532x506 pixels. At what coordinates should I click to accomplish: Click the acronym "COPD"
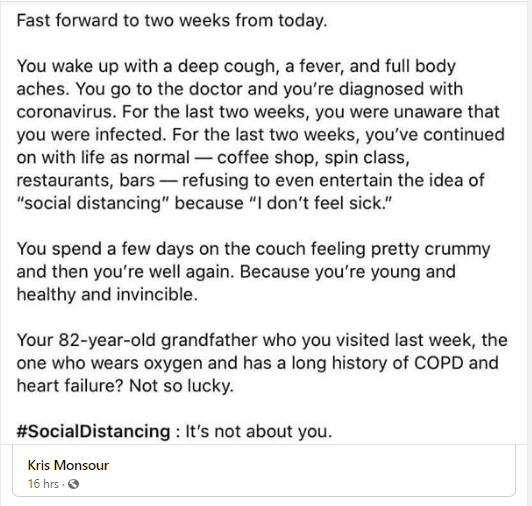[438, 363]
